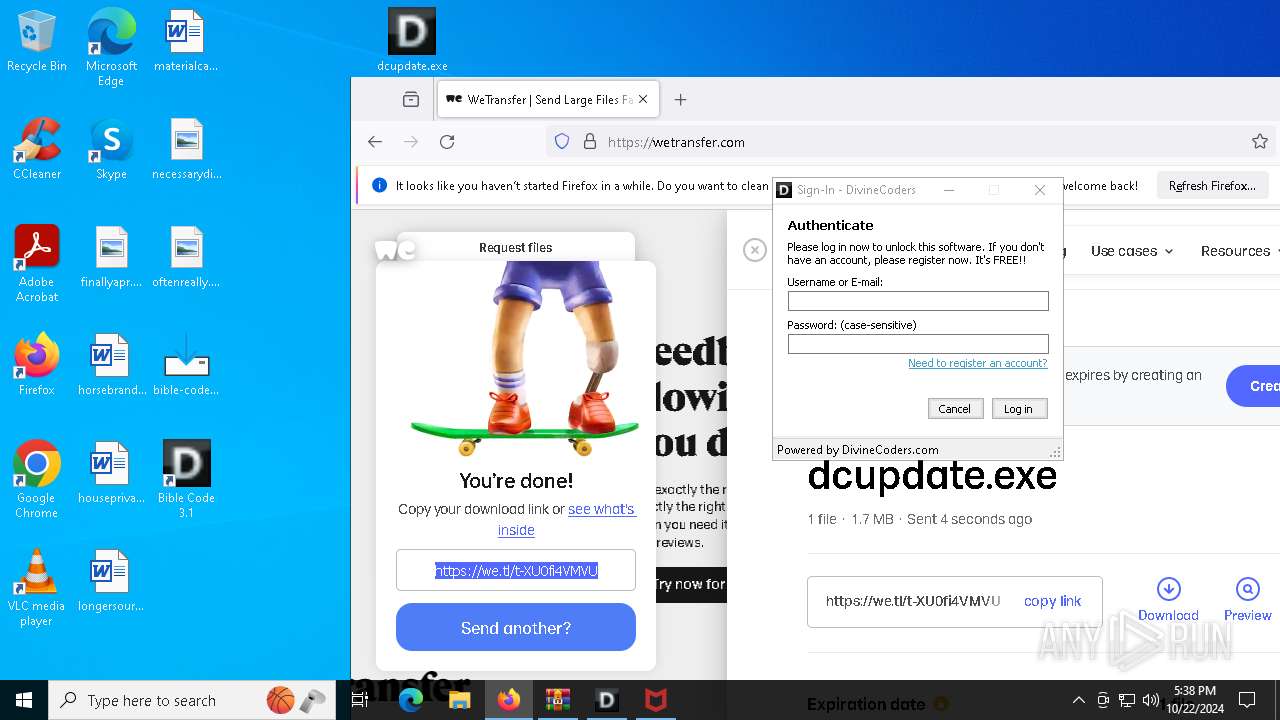
Task: Open notification center icon
Action: pyautogui.click(x=1247, y=700)
